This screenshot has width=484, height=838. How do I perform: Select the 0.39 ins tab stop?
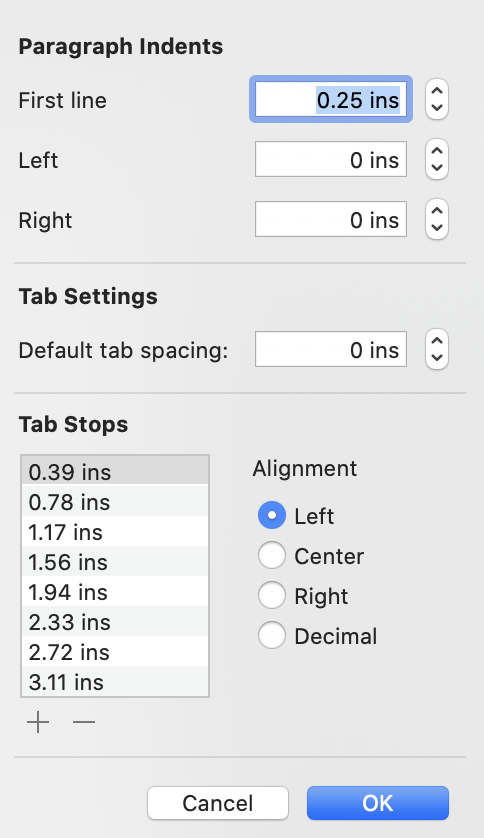pyautogui.click(x=115, y=471)
